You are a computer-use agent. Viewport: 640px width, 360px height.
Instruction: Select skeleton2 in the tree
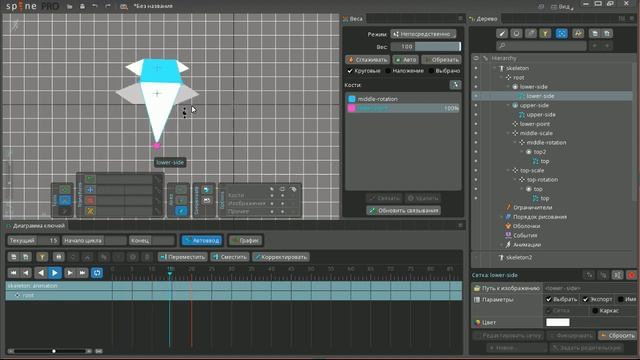click(519, 258)
